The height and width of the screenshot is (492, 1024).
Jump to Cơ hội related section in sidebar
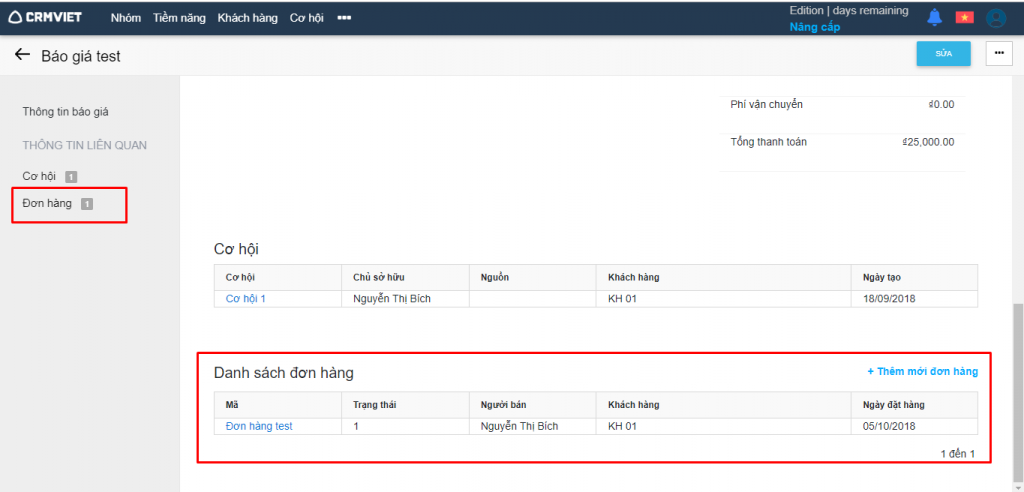[x=40, y=176]
